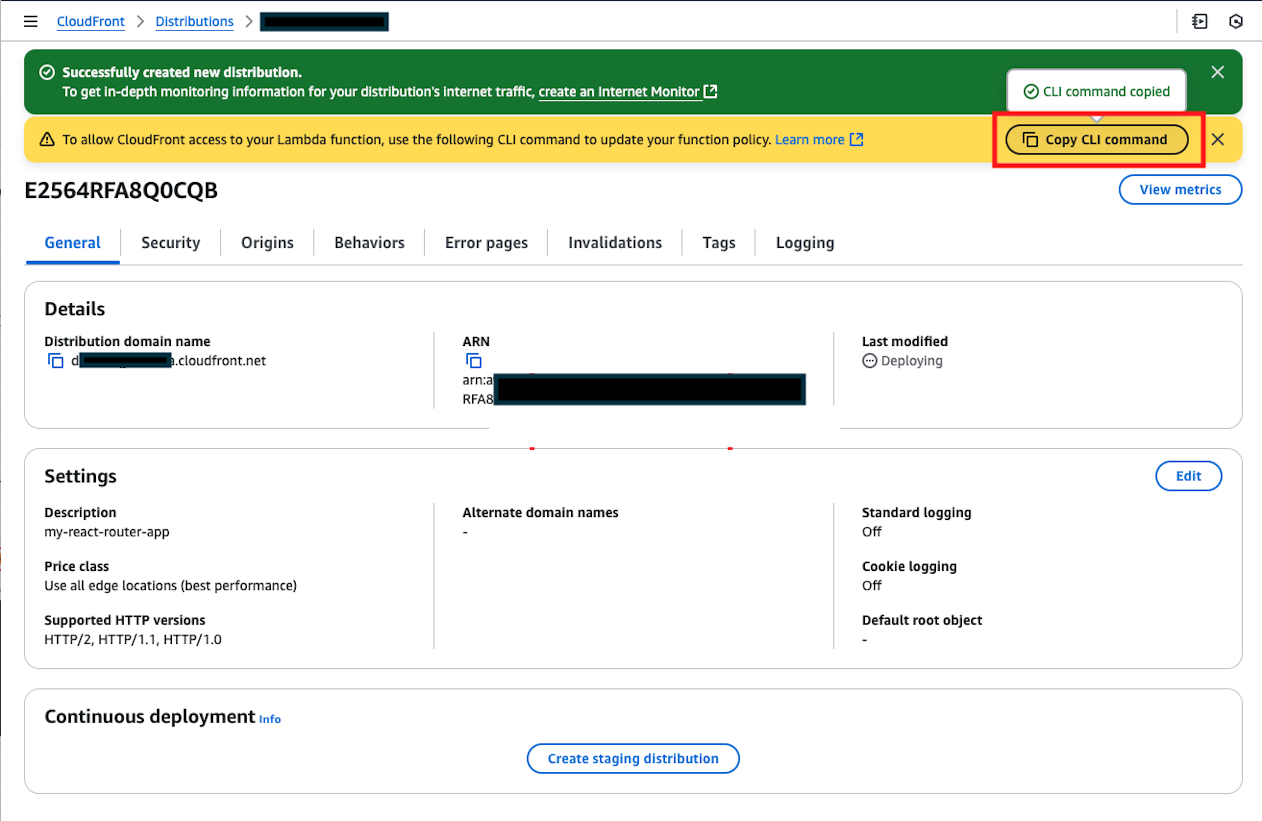The width and height of the screenshot is (1262, 821).
Task: Dismiss the green success banner
Action: [x=1217, y=72]
